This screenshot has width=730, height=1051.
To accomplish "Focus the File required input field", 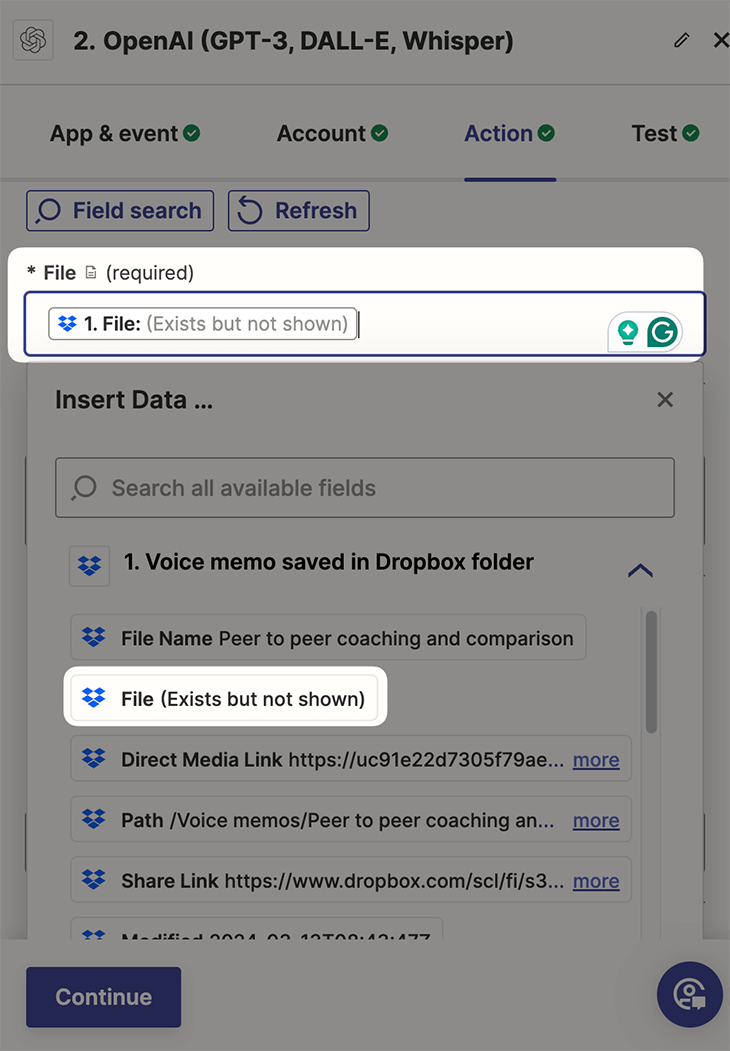I will [x=365, y=324].
